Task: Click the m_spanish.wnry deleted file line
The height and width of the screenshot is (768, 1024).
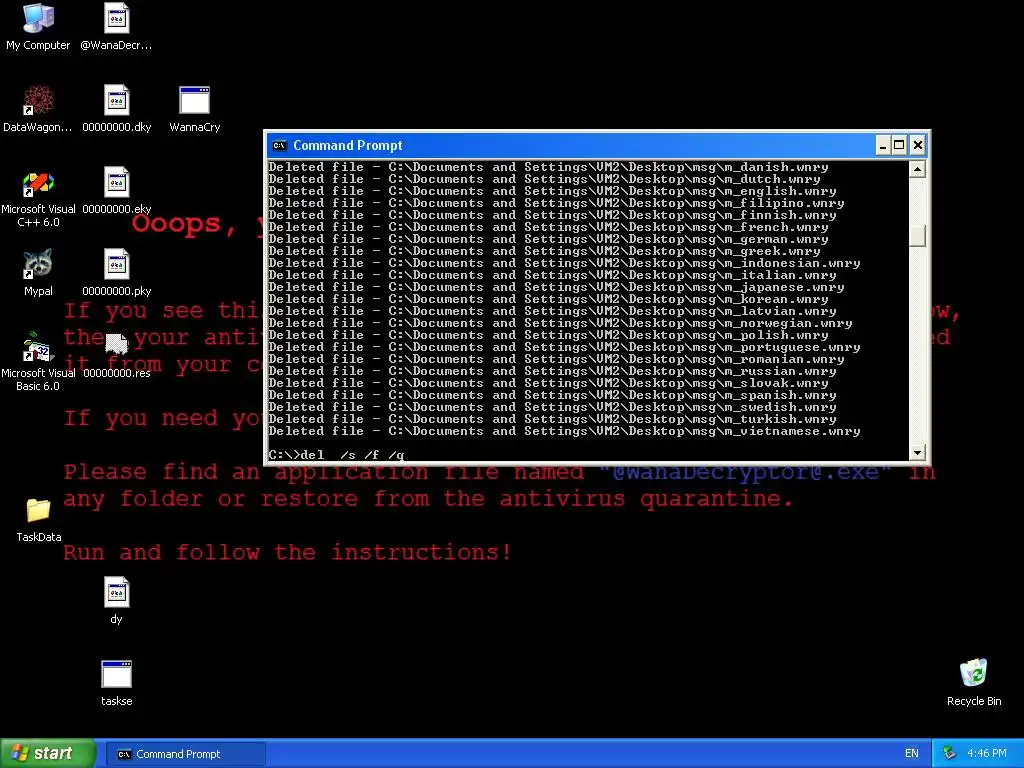Action: [552, 395]
